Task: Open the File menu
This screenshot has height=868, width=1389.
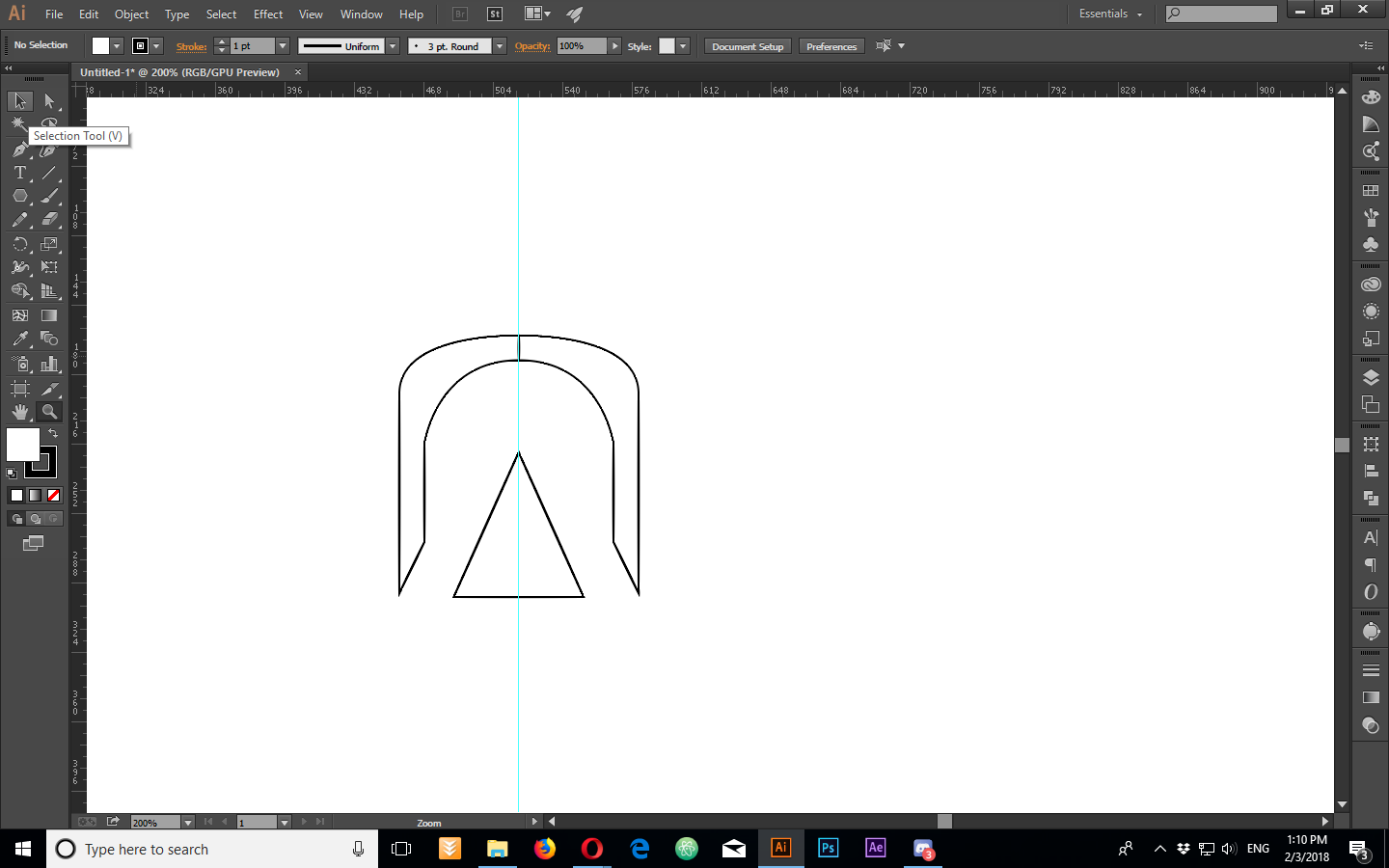Action: pos(54,14)
